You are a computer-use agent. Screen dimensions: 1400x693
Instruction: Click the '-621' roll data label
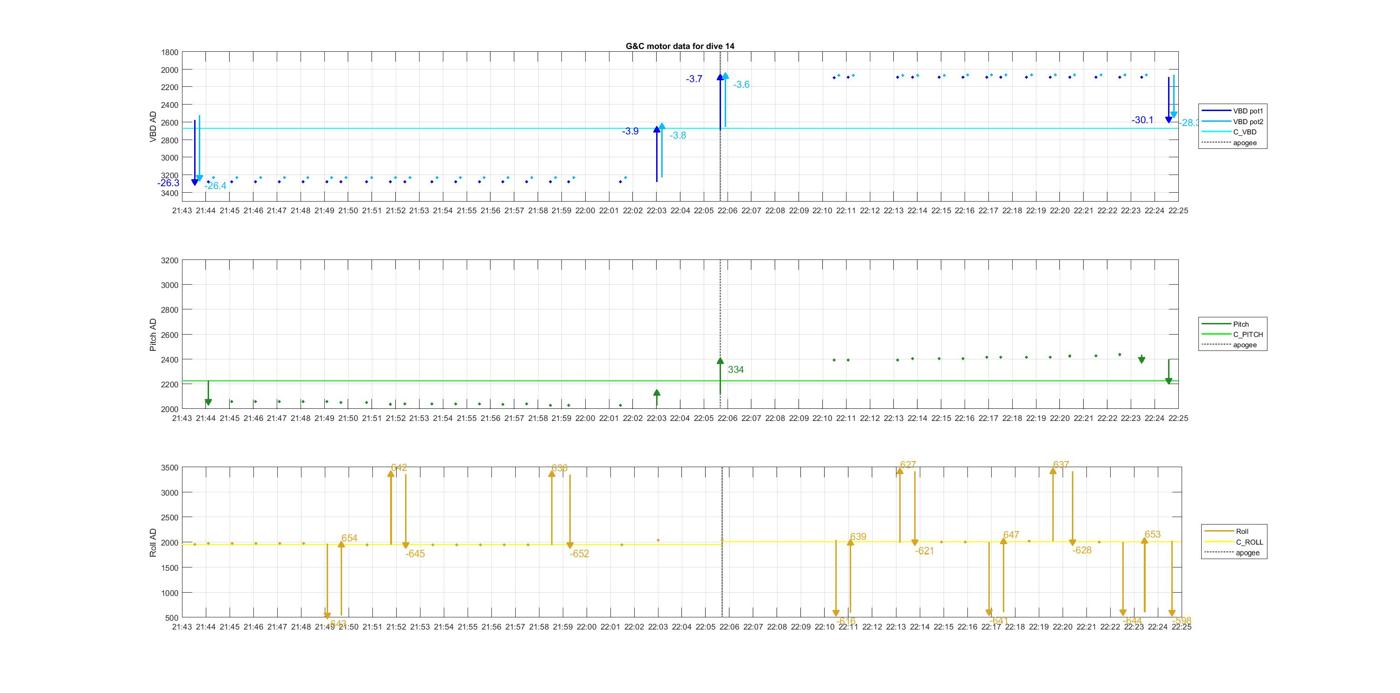(x=924, y=551)
